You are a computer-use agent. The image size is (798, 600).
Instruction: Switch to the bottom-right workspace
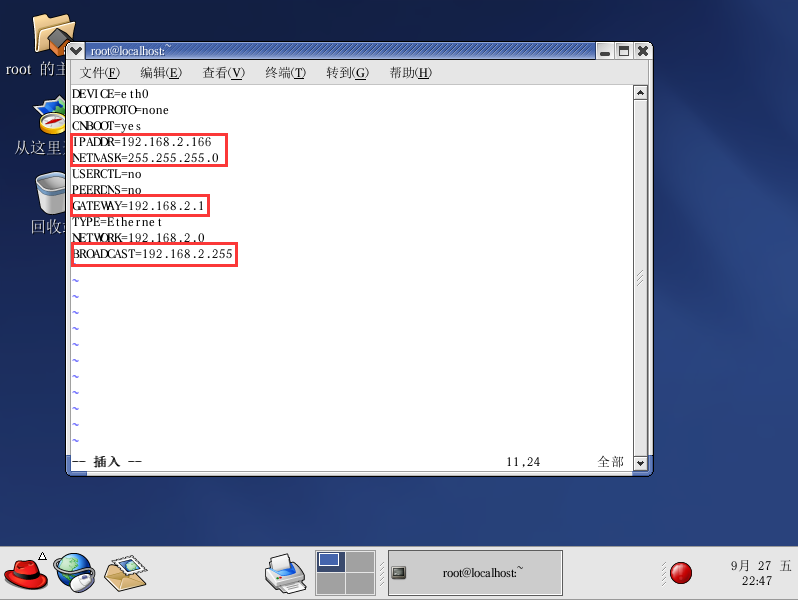(360, 583)
